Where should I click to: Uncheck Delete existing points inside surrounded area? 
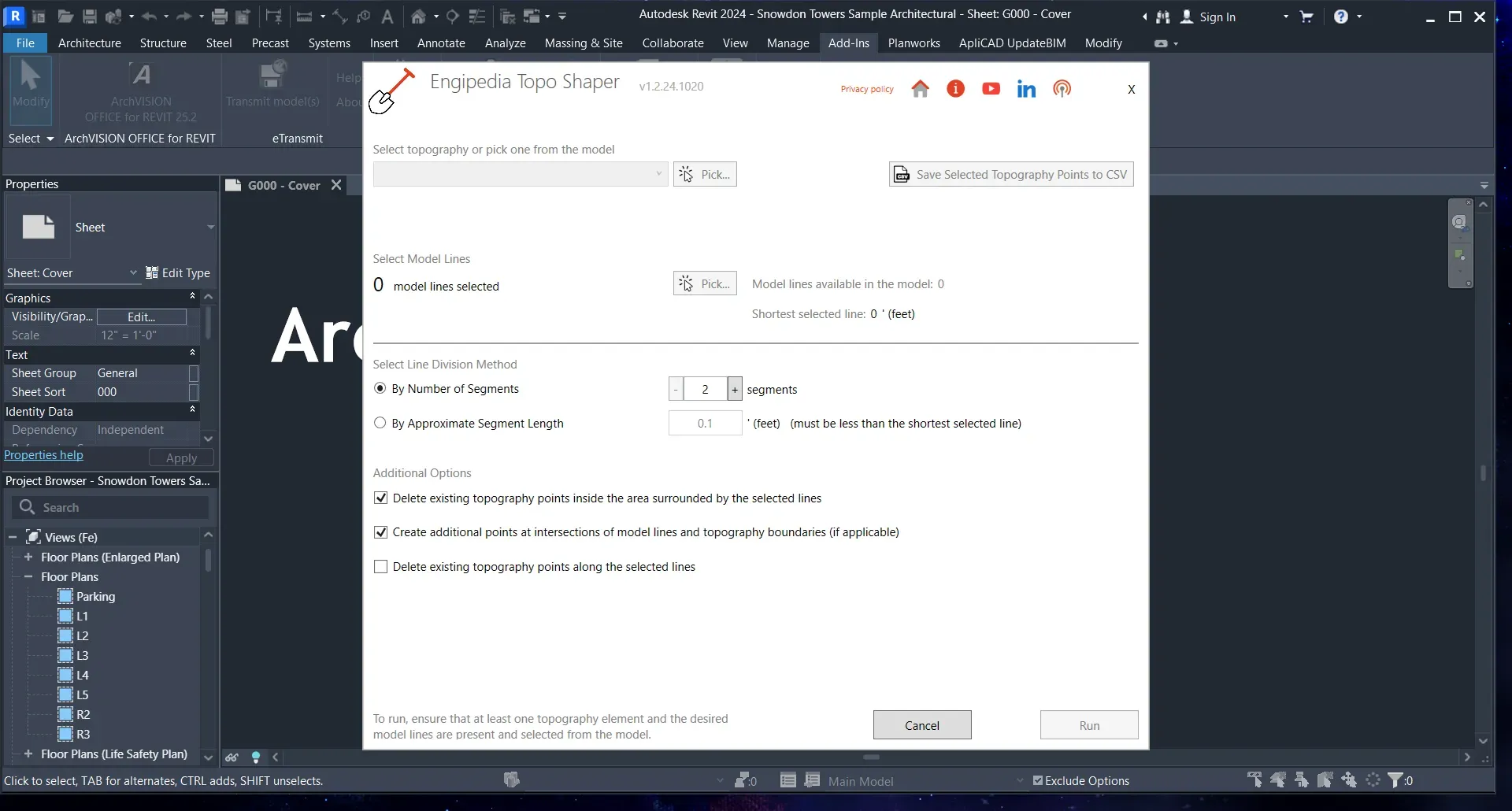pos(380,498)
